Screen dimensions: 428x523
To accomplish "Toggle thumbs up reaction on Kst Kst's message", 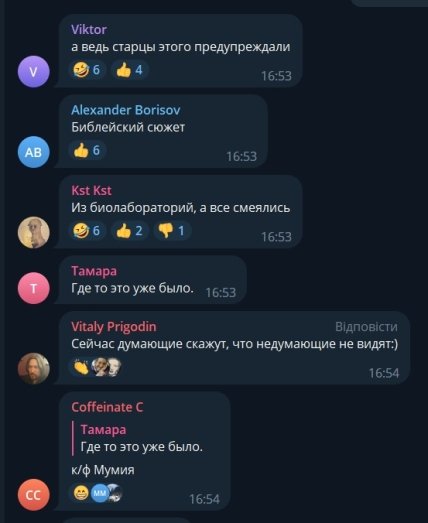I will (129, 231).
